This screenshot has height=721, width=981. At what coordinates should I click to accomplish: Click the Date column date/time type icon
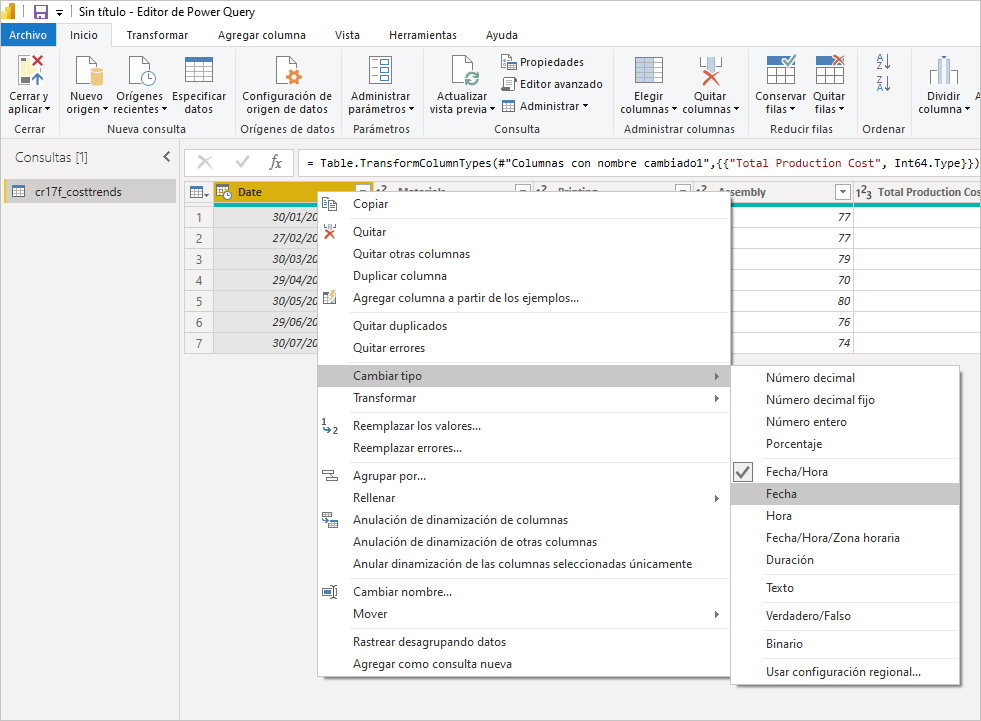click(x=224, y=192)
